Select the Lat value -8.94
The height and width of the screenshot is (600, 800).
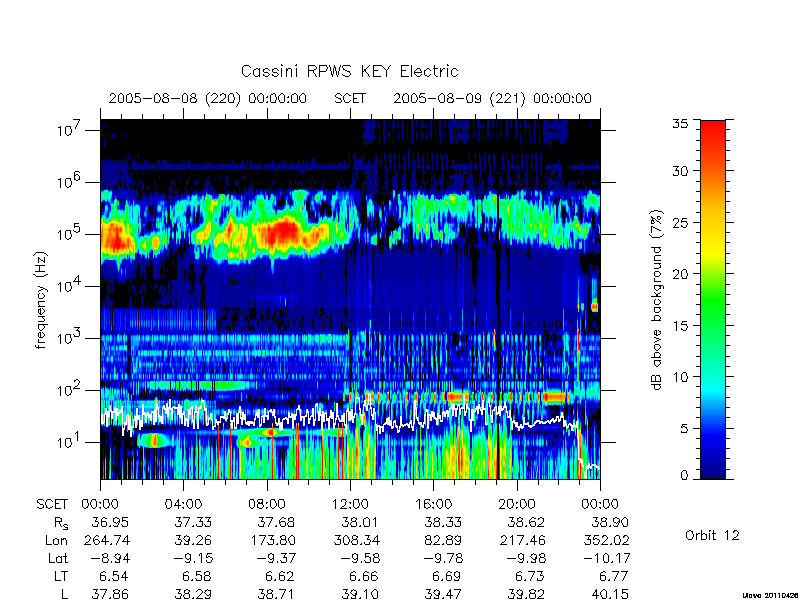(x=109, y=558)
